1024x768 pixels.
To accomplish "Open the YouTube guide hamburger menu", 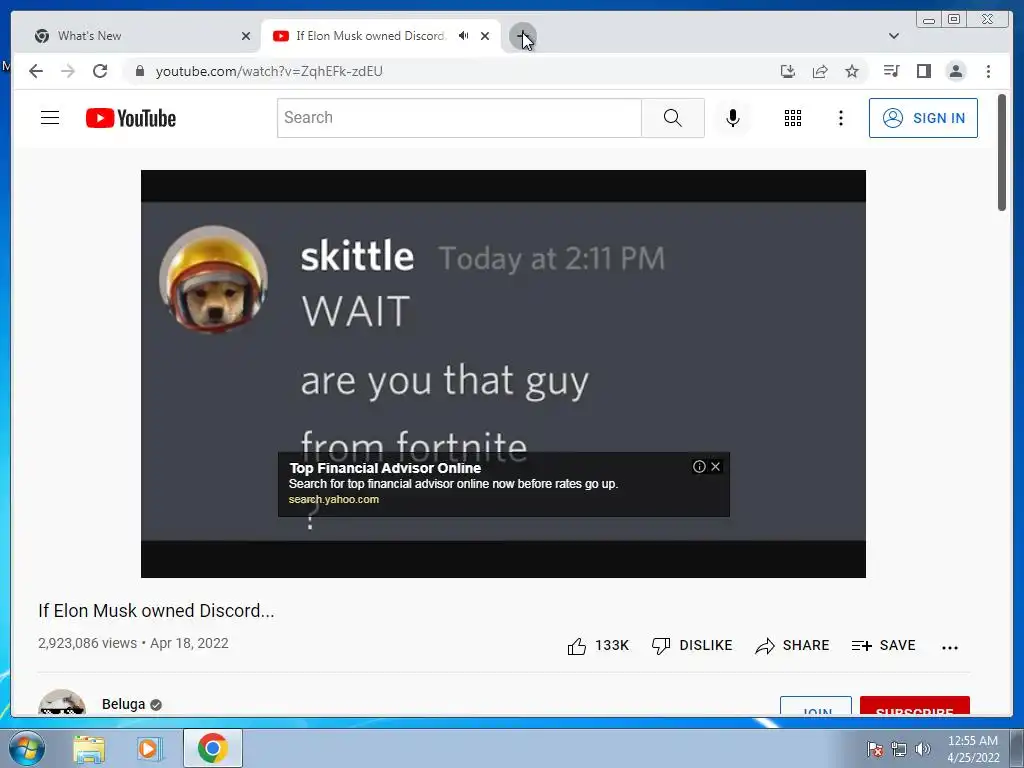I will (x=50, y=118).
